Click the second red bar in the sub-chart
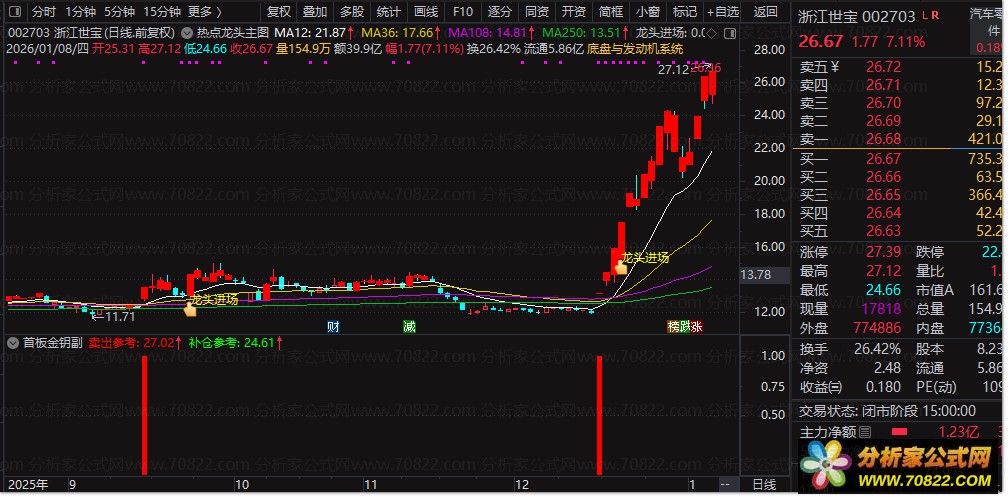Image resolution: width=1008 pixels, height=497 pixels. [599, 415]
